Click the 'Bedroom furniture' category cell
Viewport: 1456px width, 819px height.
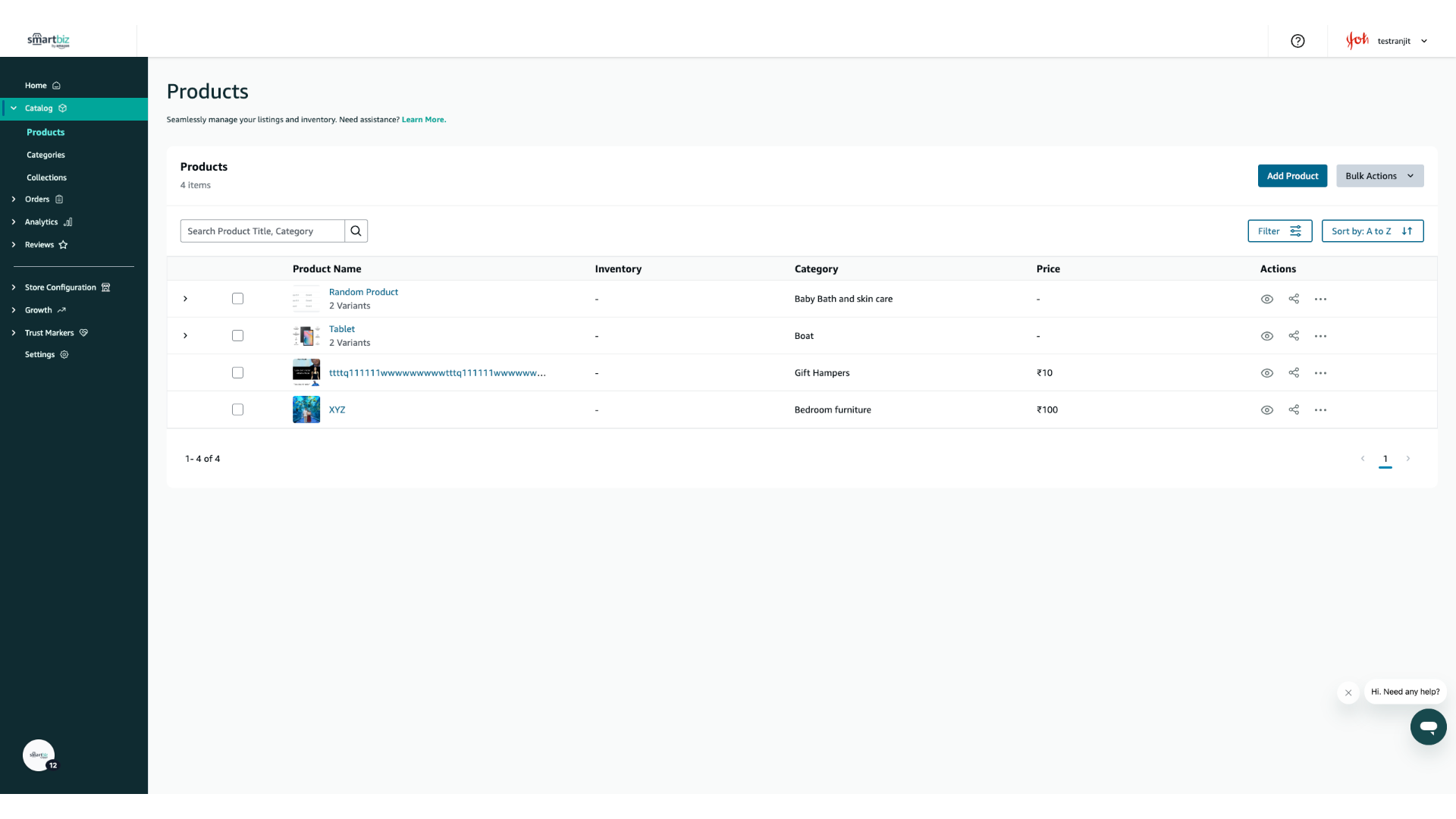click(833, 410)
